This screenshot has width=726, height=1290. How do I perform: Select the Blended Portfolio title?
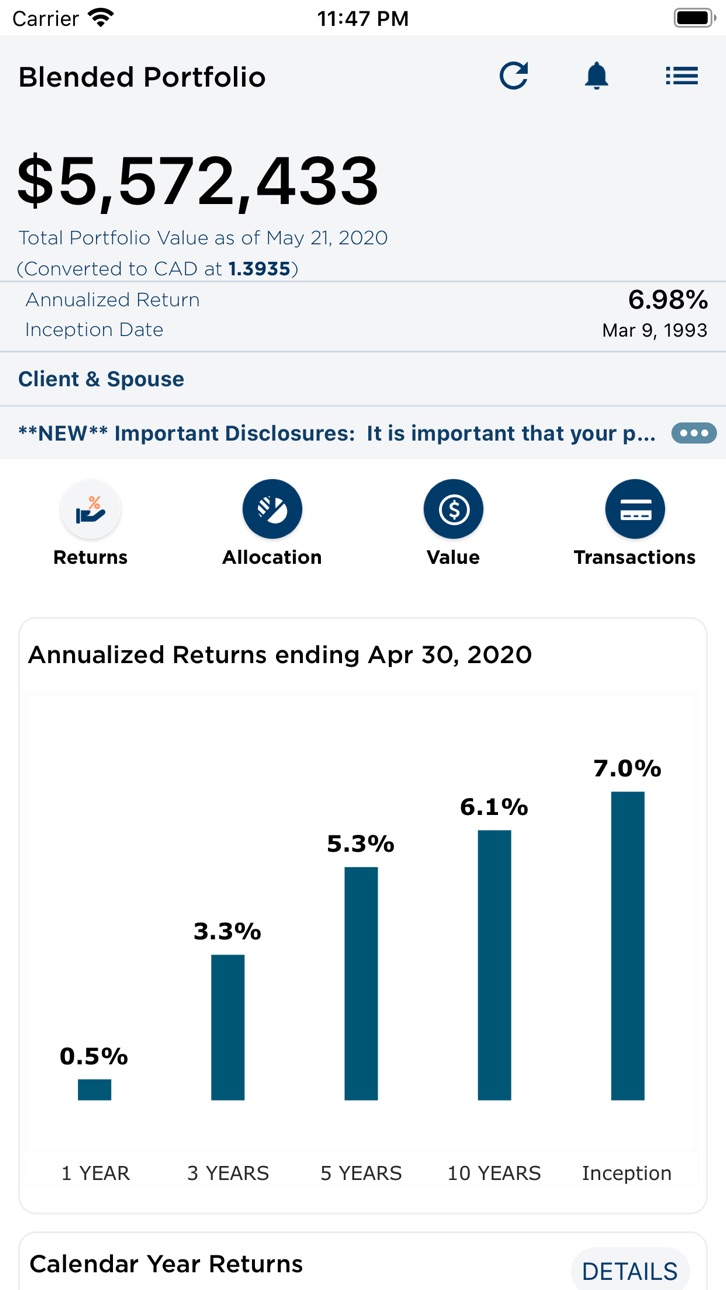pos(142,77)
